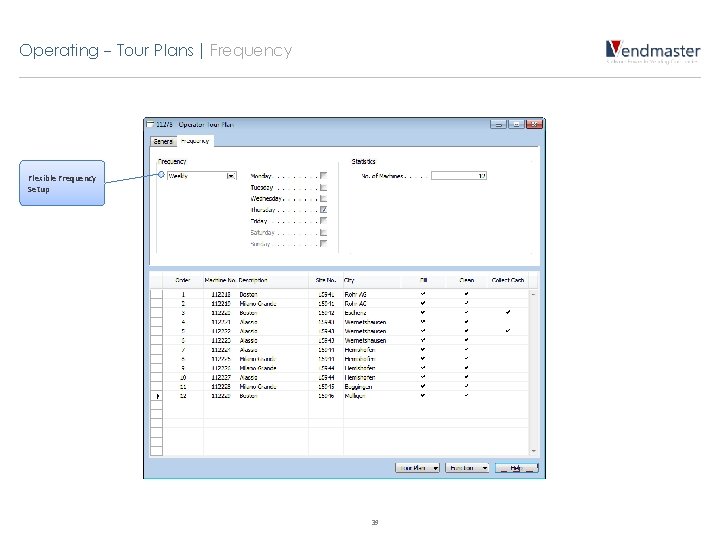720x540 pixels.
Task: Click the Clean column header
Action: click(467, 280)
